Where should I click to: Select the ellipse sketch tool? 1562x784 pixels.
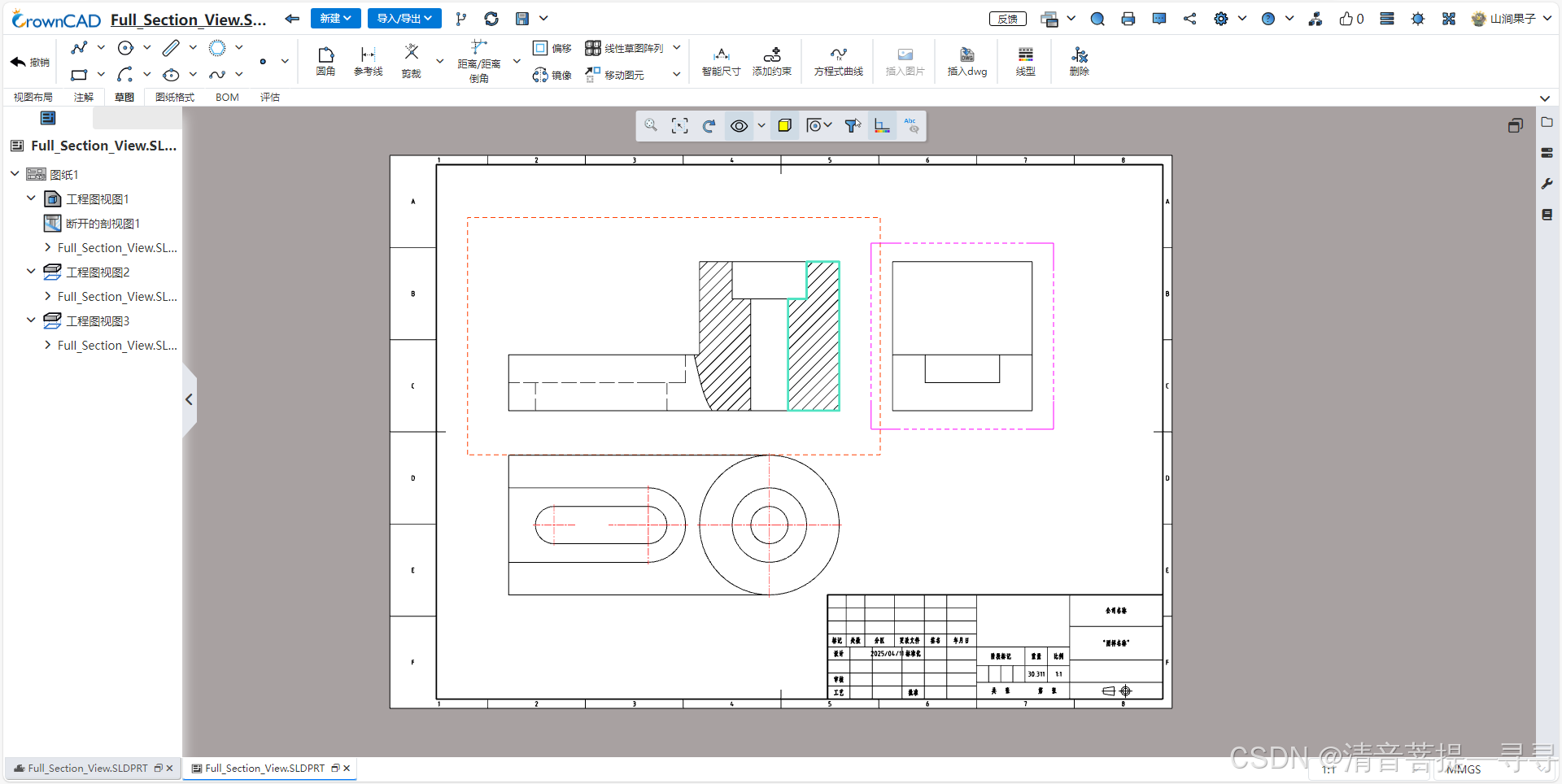click(171, 75)
